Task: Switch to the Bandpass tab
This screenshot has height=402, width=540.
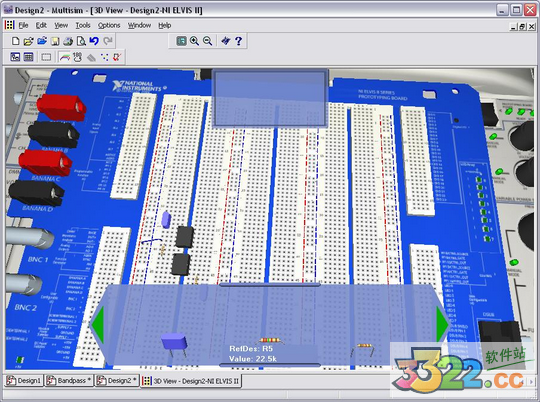Action: (x=69, y=381)
